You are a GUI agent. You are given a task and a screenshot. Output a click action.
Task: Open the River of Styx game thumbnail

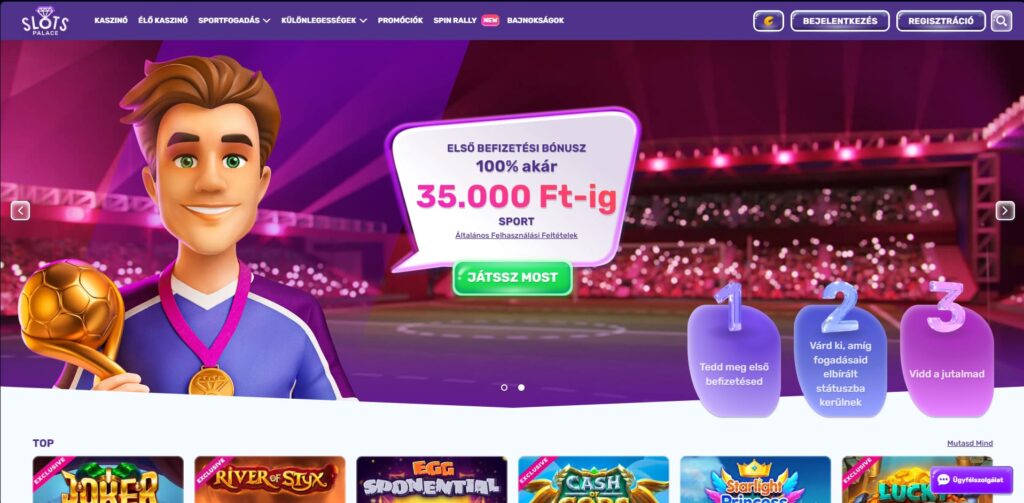(x=270, y=479)
